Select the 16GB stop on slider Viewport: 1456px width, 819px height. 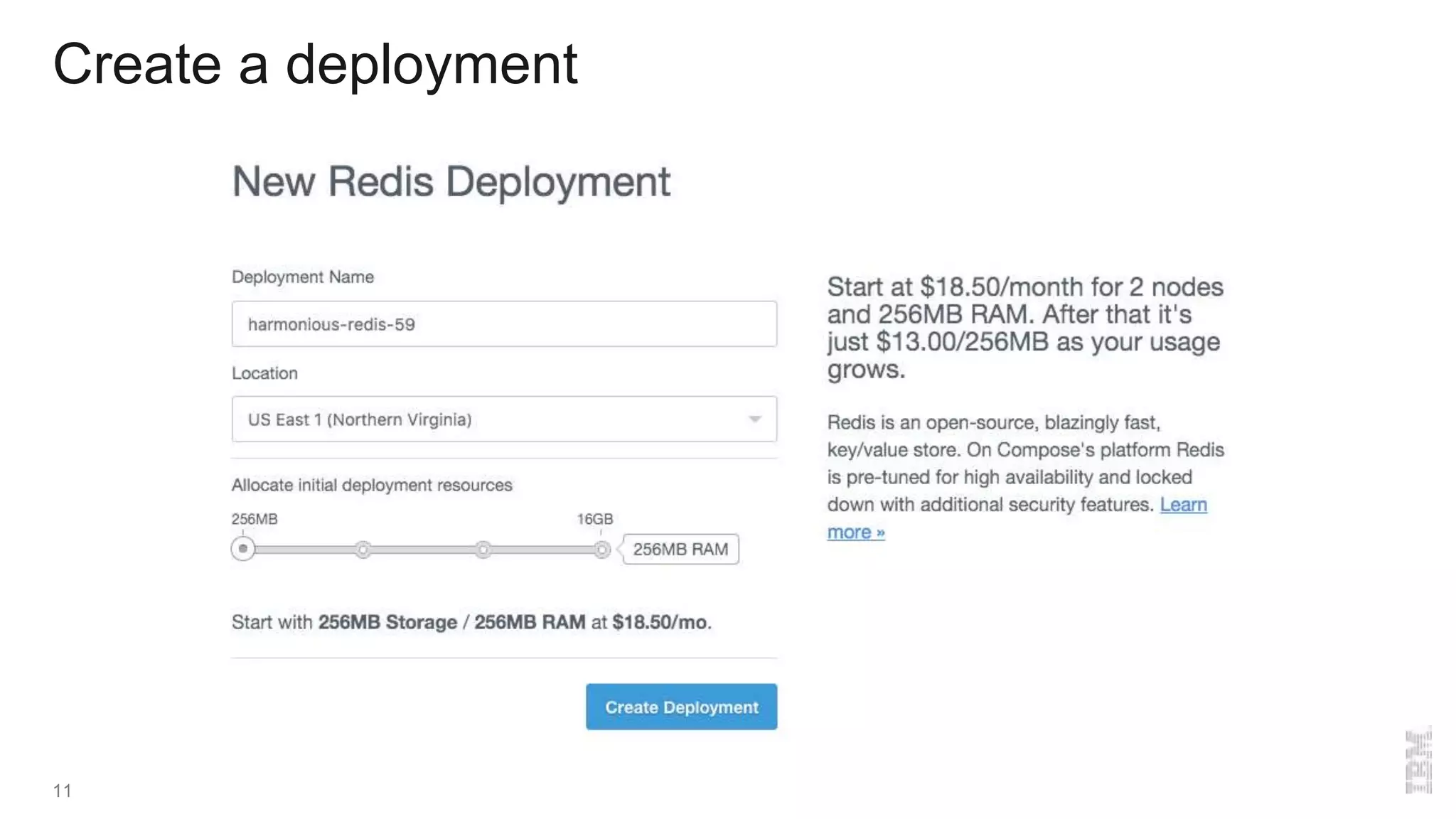tap(602, 550)
